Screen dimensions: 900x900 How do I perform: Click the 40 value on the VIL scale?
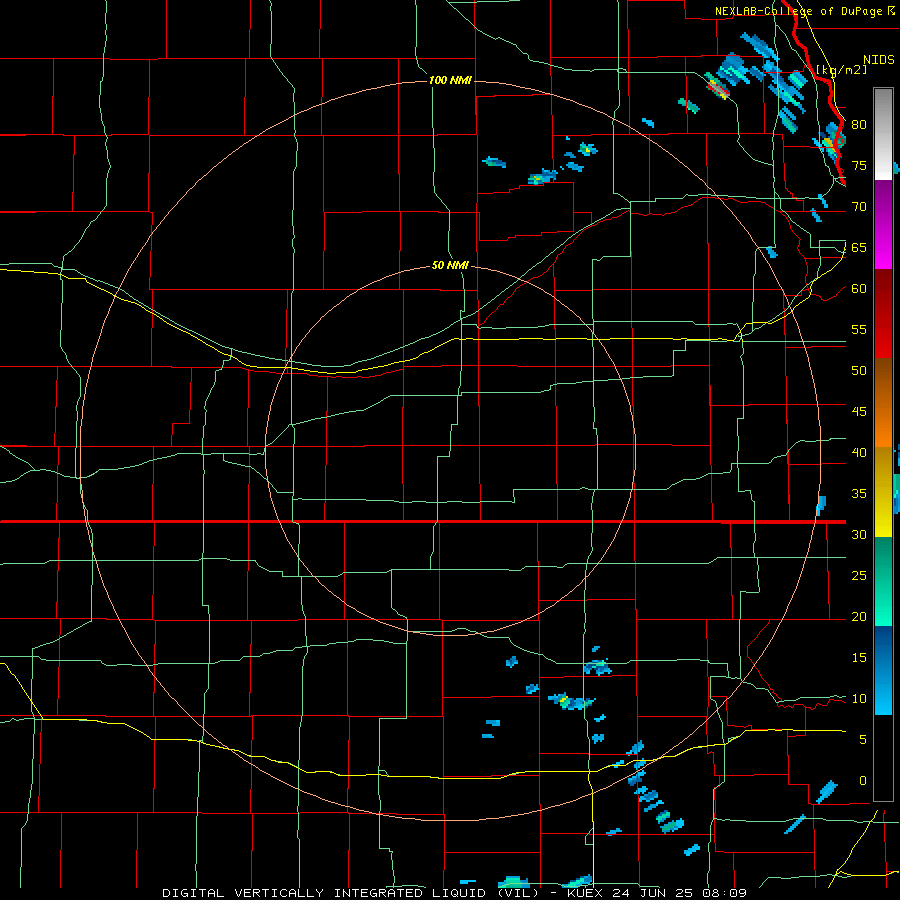pos(859,452)
